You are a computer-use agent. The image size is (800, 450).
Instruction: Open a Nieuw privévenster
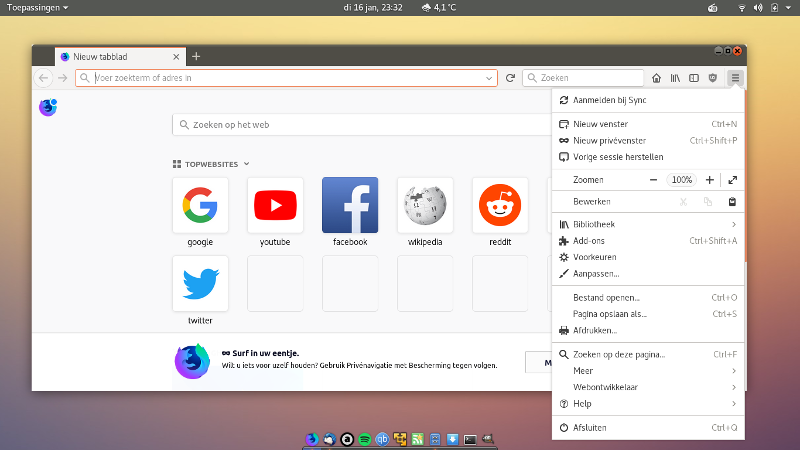pos(648,140)
